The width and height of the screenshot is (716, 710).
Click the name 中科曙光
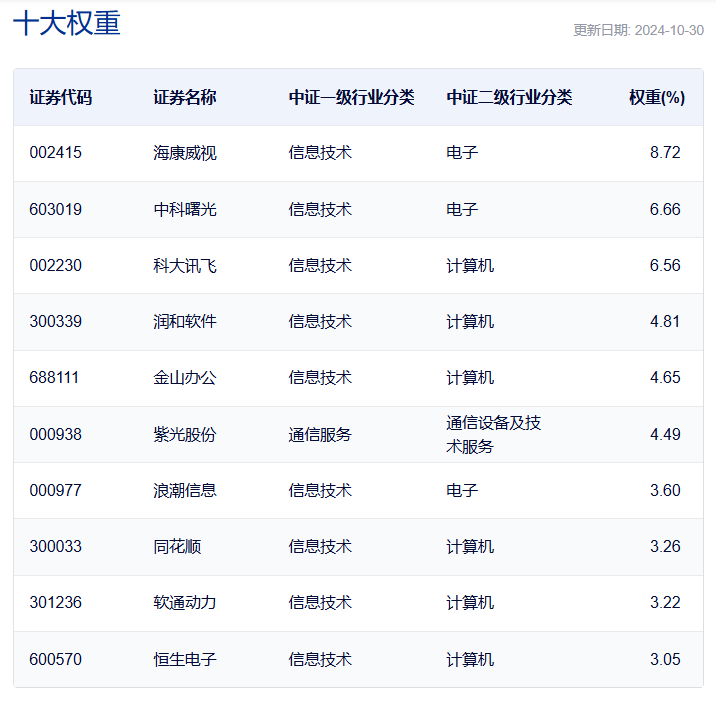click(x=185, y=210)
